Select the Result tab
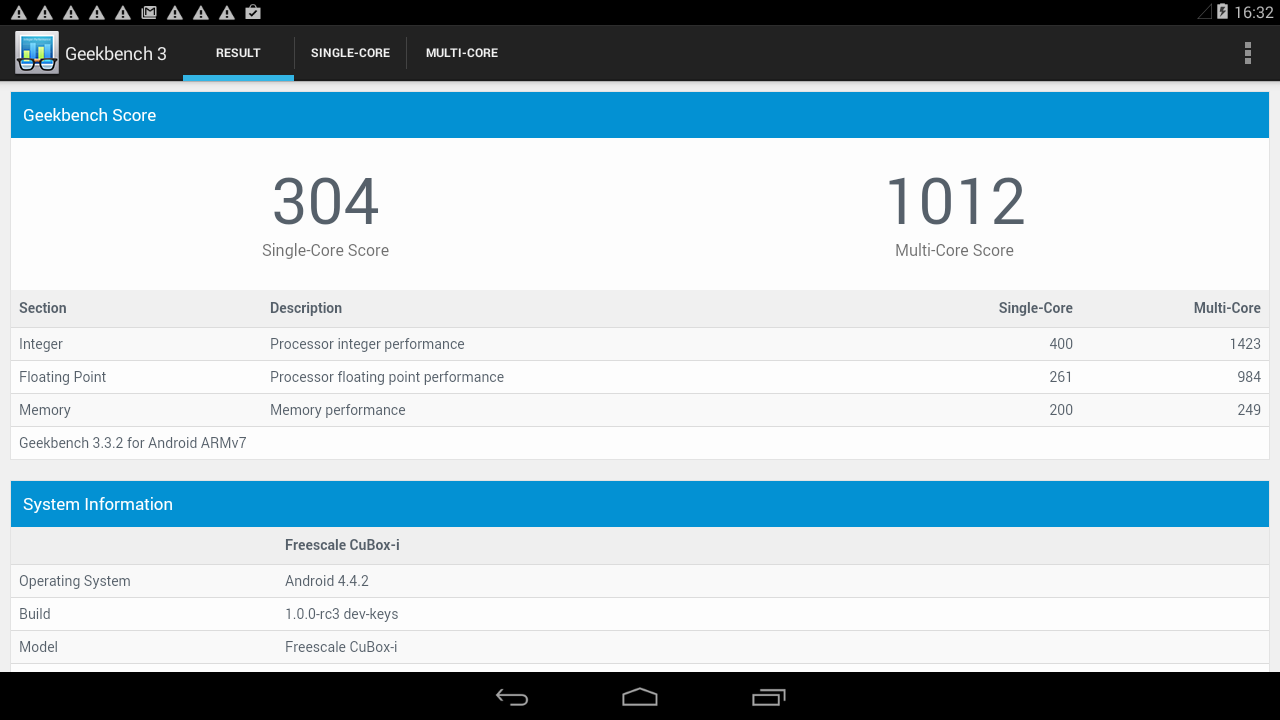 coord(238,53)
